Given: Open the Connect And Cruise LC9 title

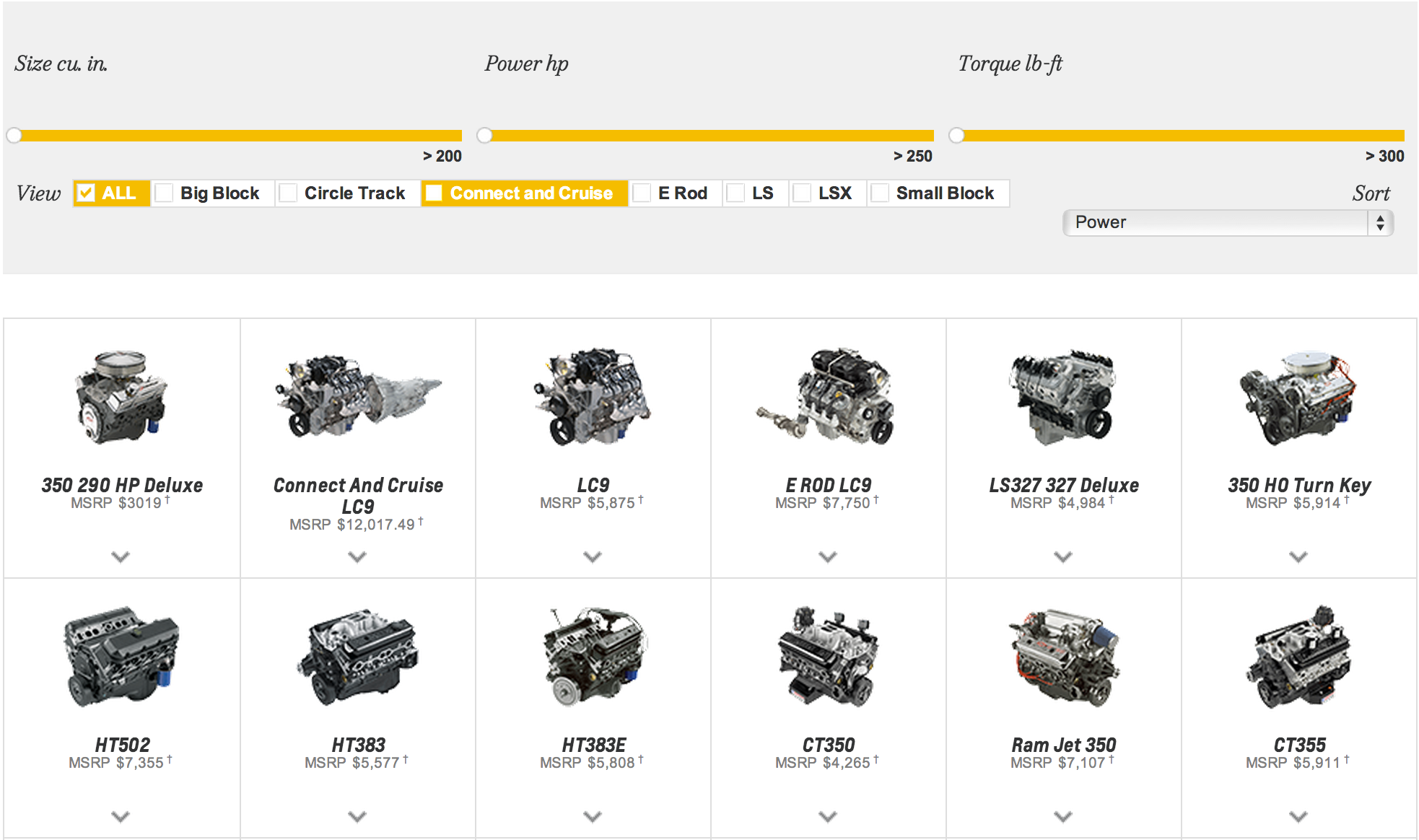Looking at the screenshot, I should tap(358, 496).
